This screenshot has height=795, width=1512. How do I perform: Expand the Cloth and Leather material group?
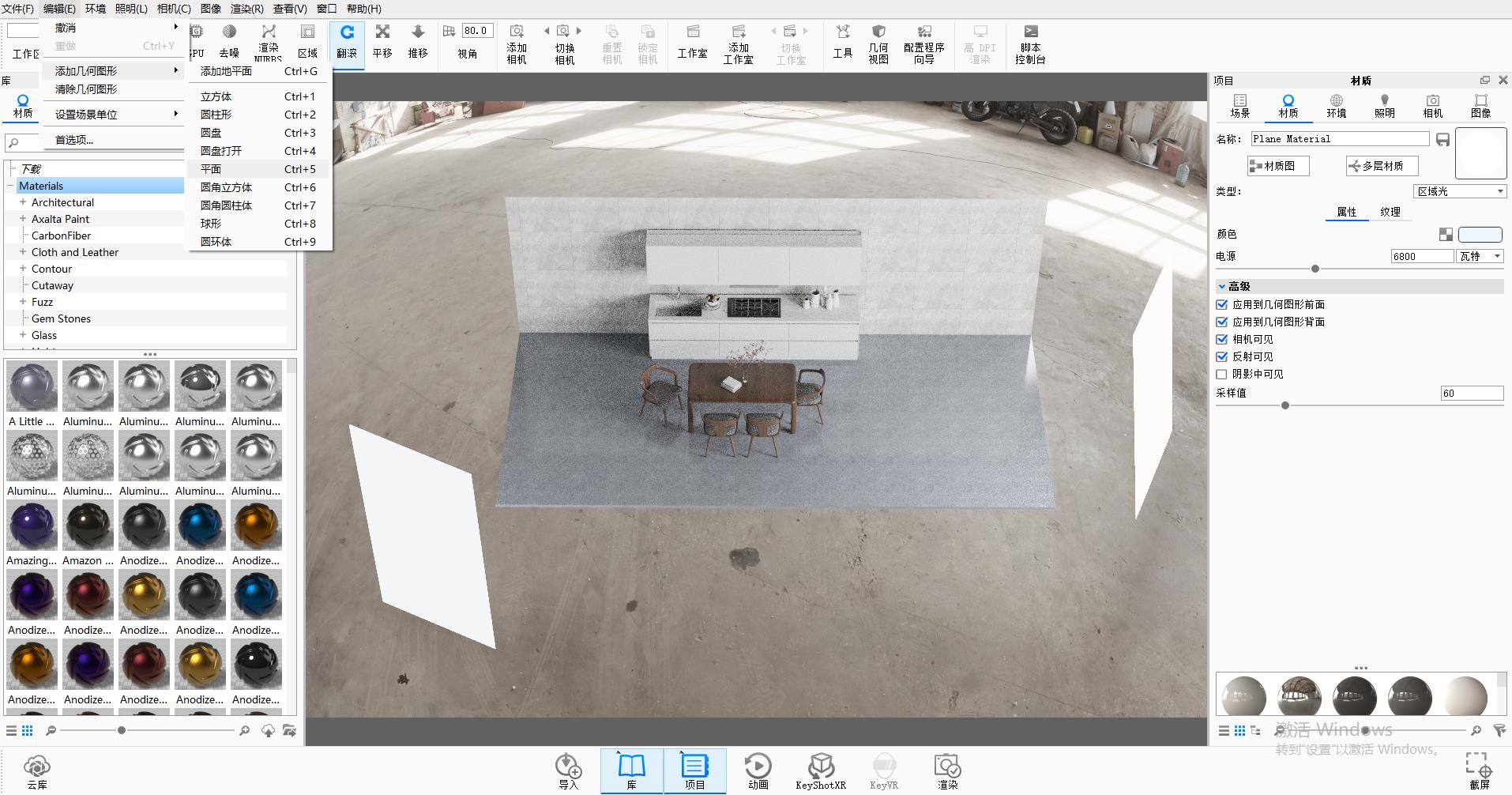21,251
